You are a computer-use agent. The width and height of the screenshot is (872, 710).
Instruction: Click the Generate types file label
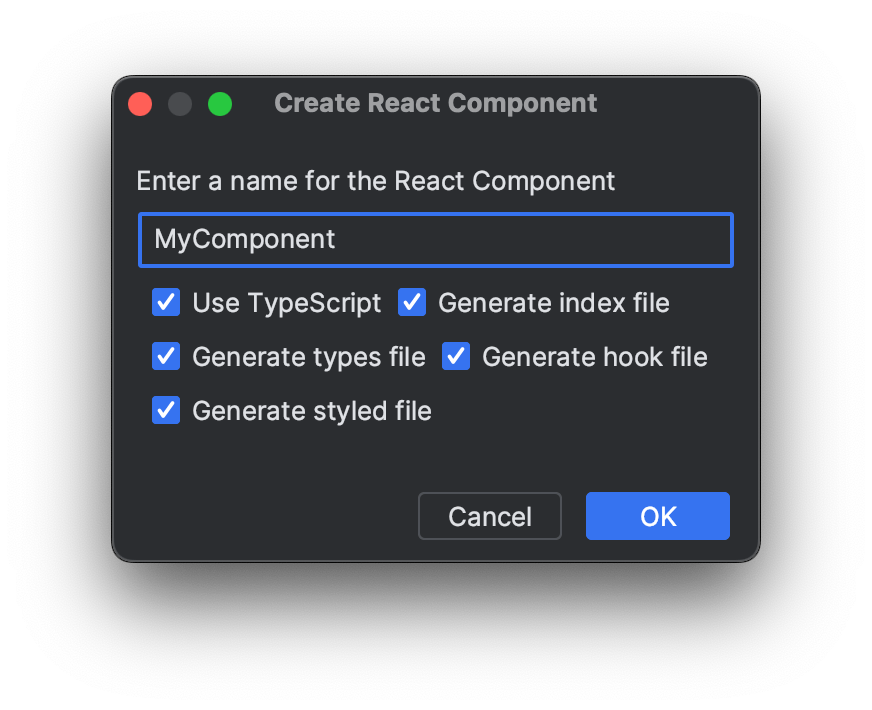(x=308, y=356)
